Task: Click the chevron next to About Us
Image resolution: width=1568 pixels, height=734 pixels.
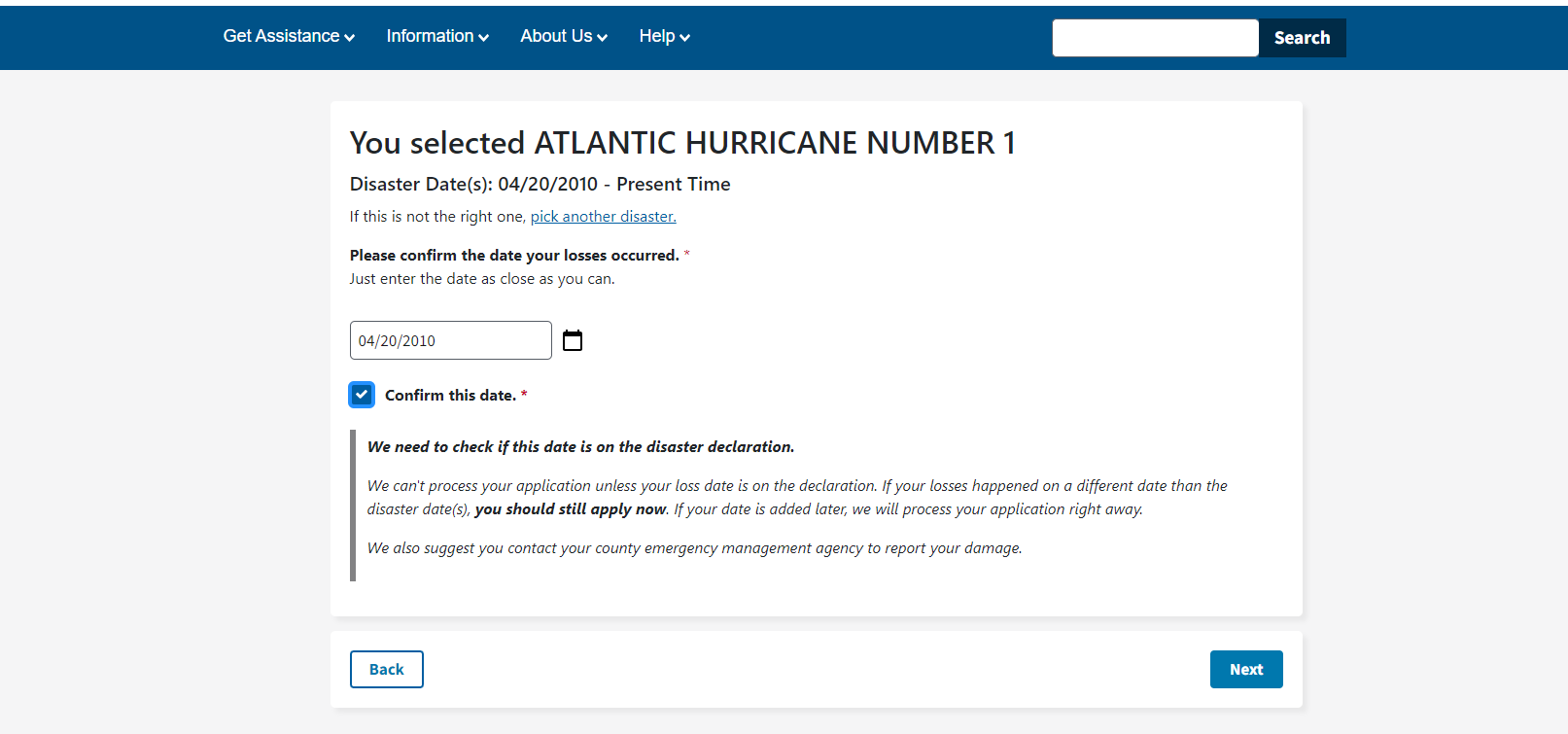Action: click(603, 38)
